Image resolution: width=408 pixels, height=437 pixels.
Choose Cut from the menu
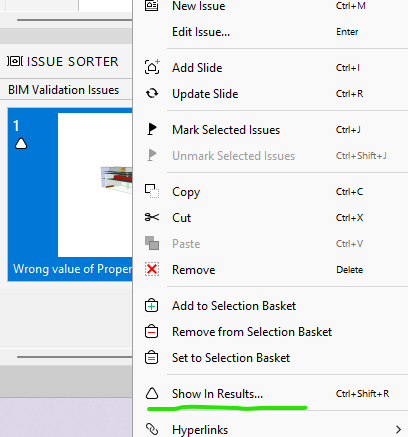182,218
